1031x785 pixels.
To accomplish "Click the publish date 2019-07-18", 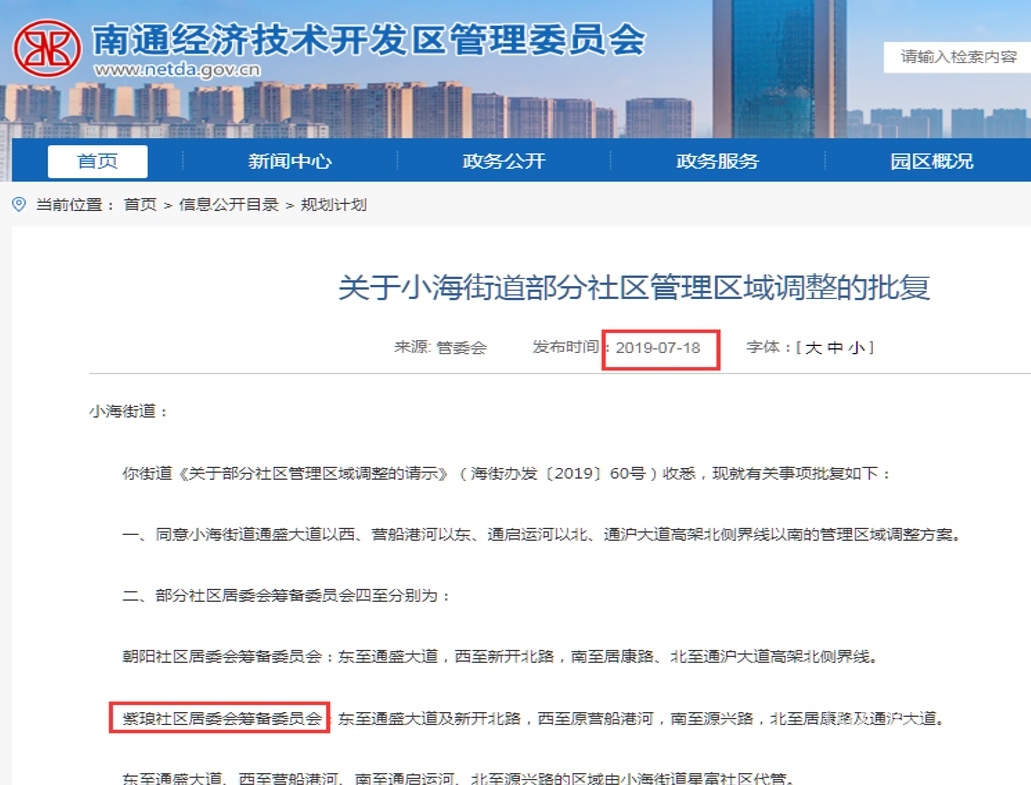I will (x=658, y=348).
